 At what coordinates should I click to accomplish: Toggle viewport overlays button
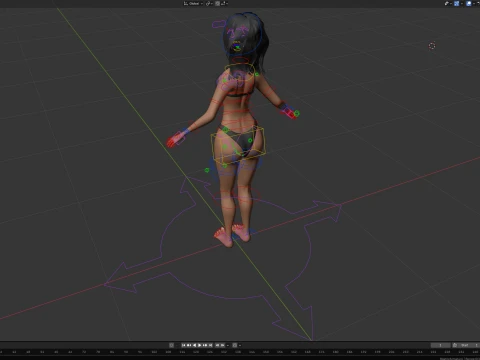[469, 3]
